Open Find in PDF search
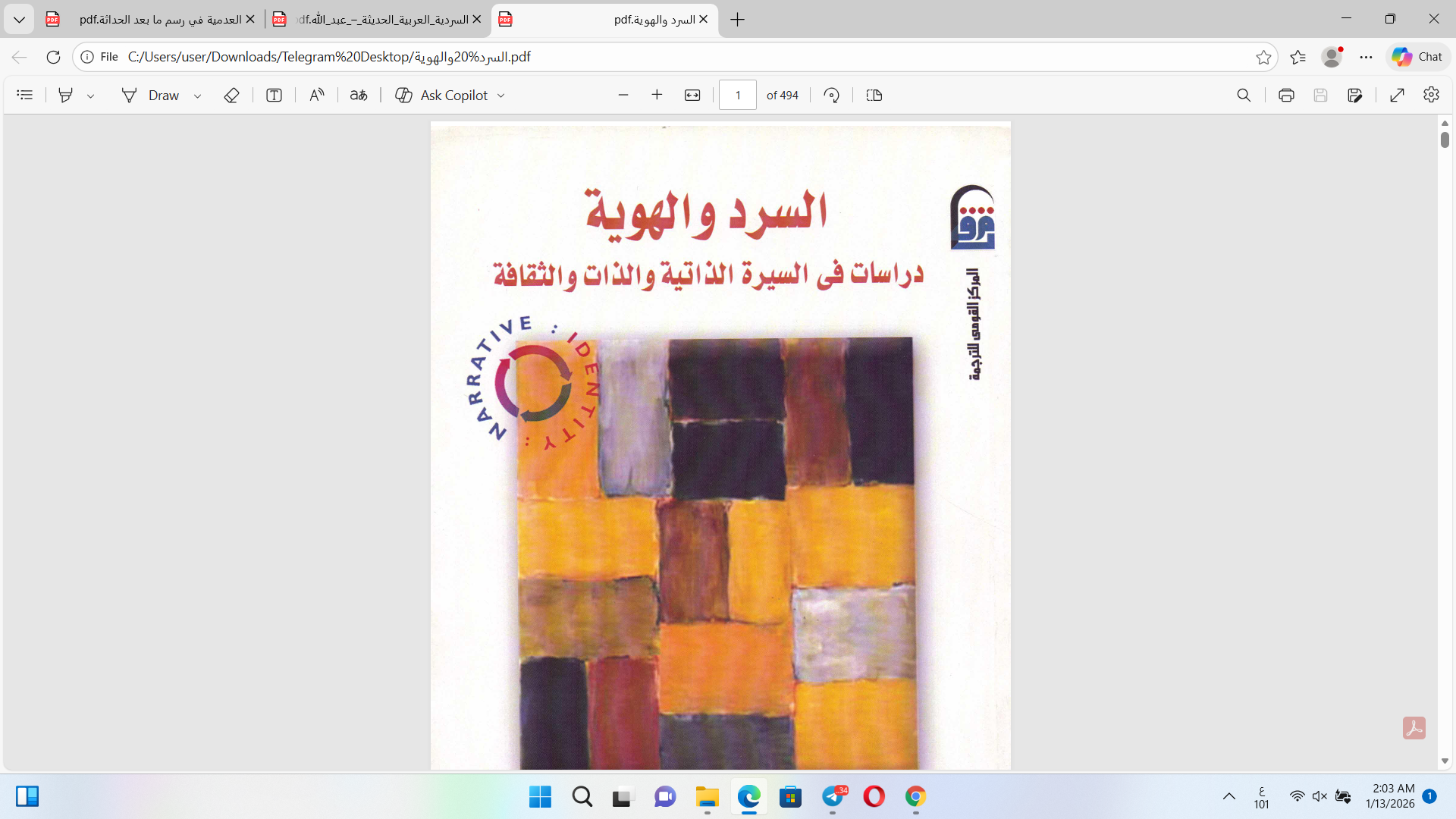Viewport: 1456px width, 819px height. pos(1244,95)
